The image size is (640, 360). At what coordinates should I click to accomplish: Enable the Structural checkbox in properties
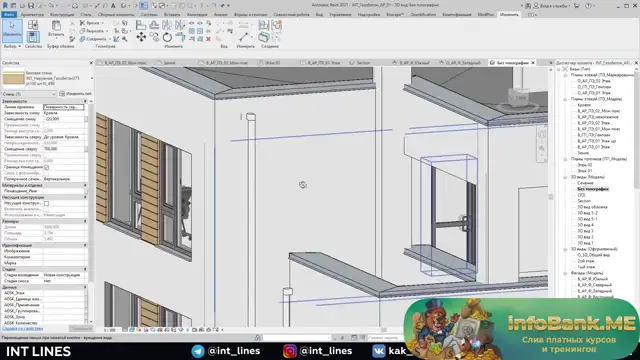pos(47,203)
